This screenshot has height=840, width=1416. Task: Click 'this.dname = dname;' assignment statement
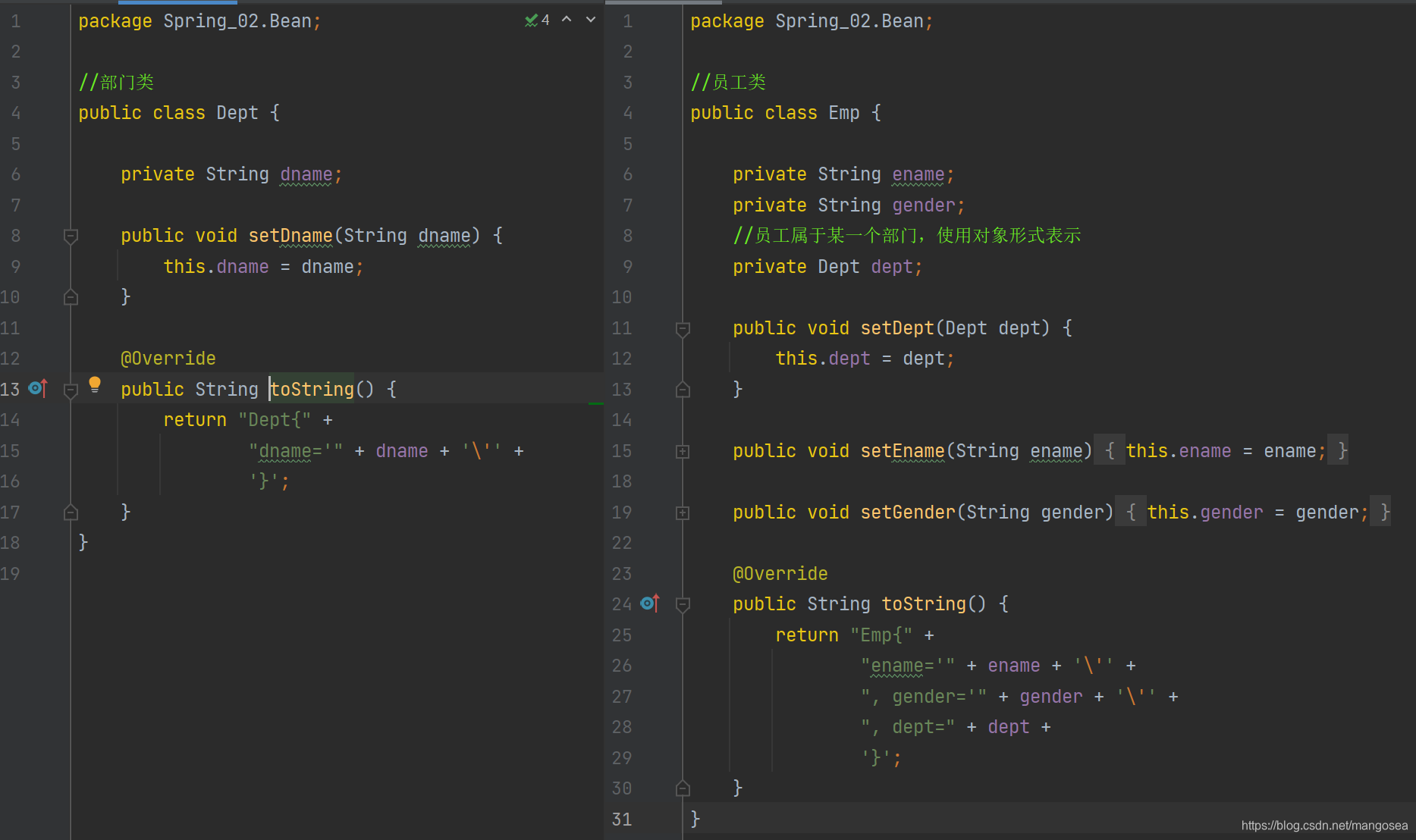pos(264,267)
